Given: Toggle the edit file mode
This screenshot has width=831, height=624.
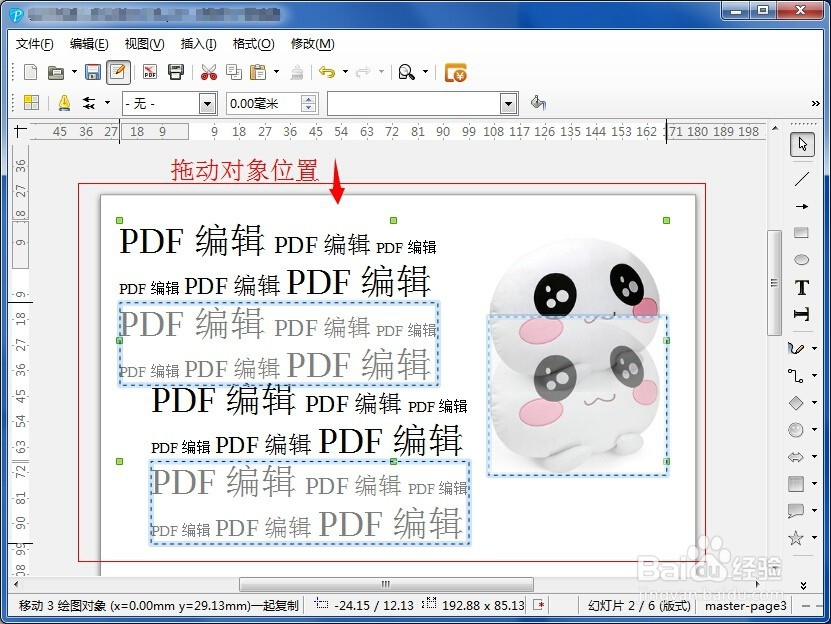Looking at the screenshot, I should tap(117, 71).
